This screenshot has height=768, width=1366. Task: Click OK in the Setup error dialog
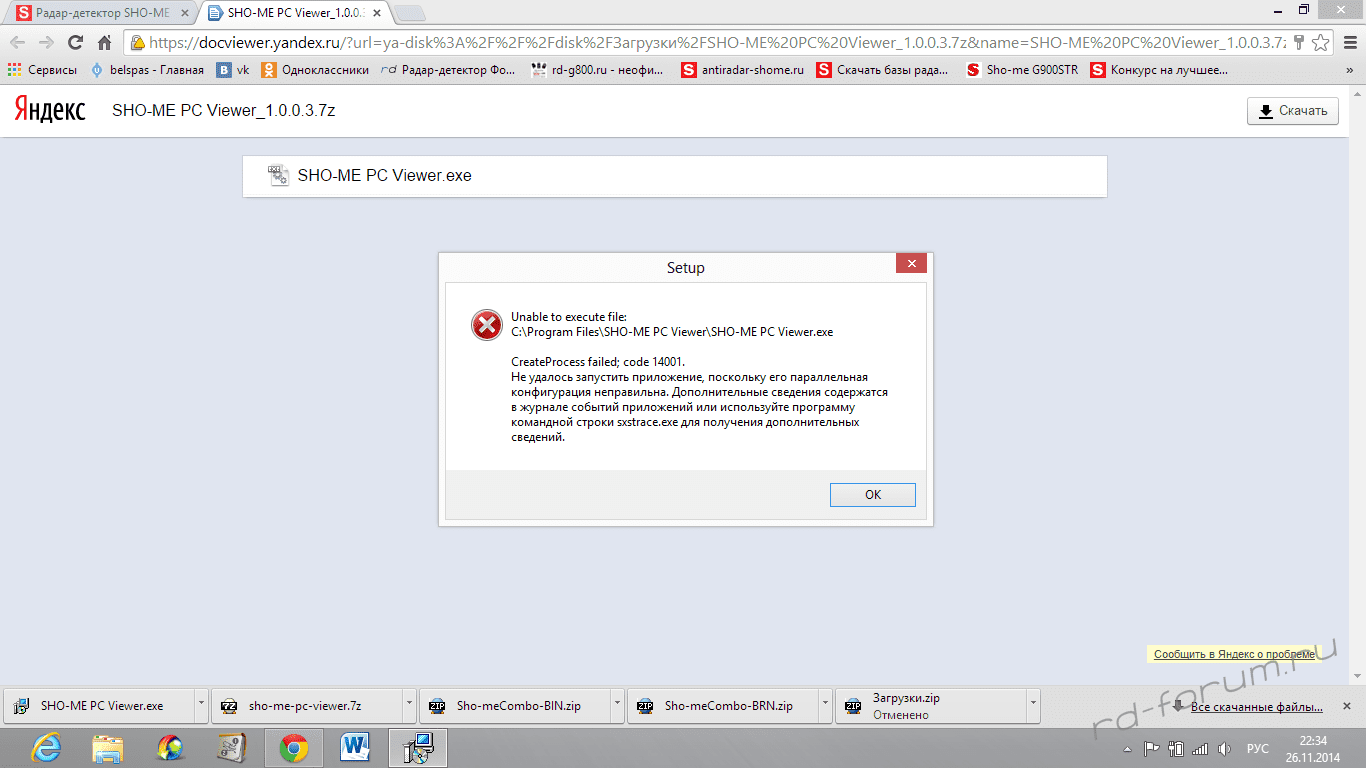tap(872, 495)
